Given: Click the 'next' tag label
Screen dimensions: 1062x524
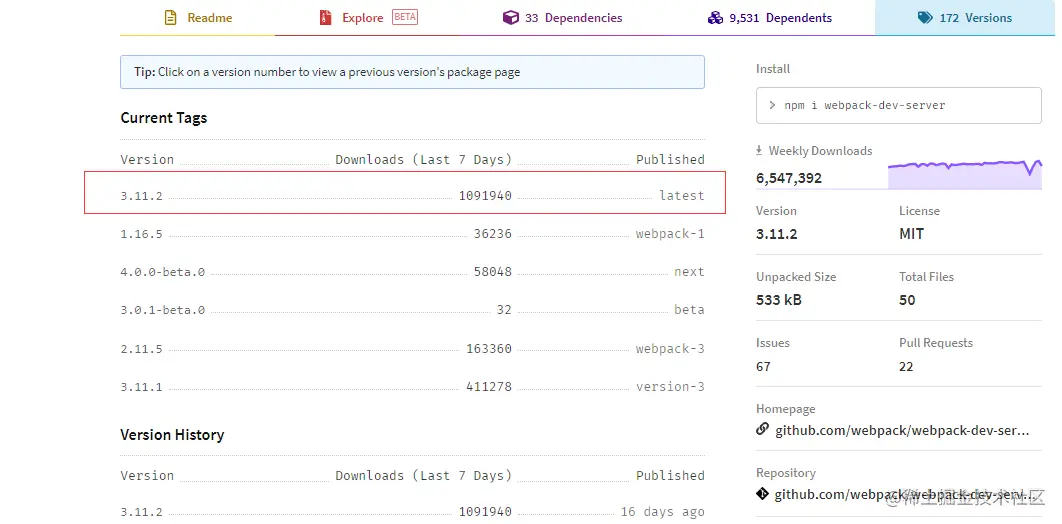Looking at the screenshot, I should pyautogui.click(x=689, y=271).
